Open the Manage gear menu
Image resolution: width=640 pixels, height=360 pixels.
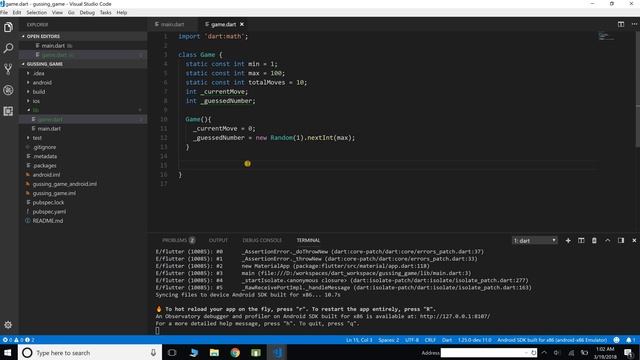tap(8, 325)
